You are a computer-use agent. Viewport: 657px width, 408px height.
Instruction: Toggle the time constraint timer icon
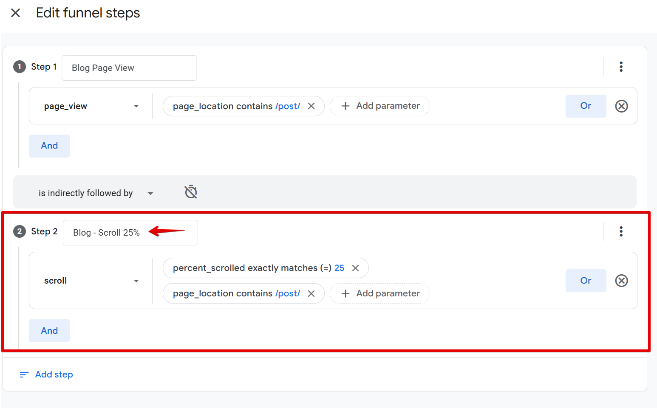pos(191,192)
